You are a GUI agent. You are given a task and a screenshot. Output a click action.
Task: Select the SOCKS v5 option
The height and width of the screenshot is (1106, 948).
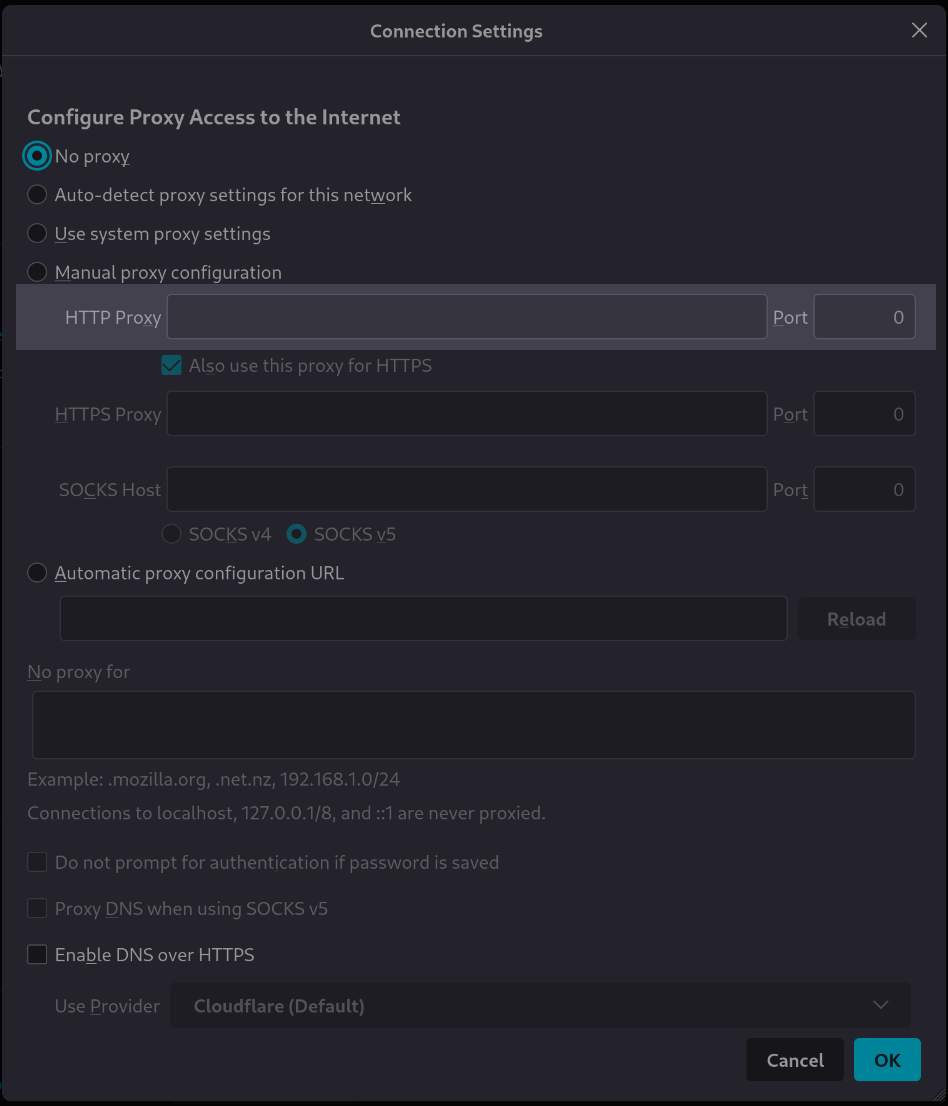tap(296, 534)
